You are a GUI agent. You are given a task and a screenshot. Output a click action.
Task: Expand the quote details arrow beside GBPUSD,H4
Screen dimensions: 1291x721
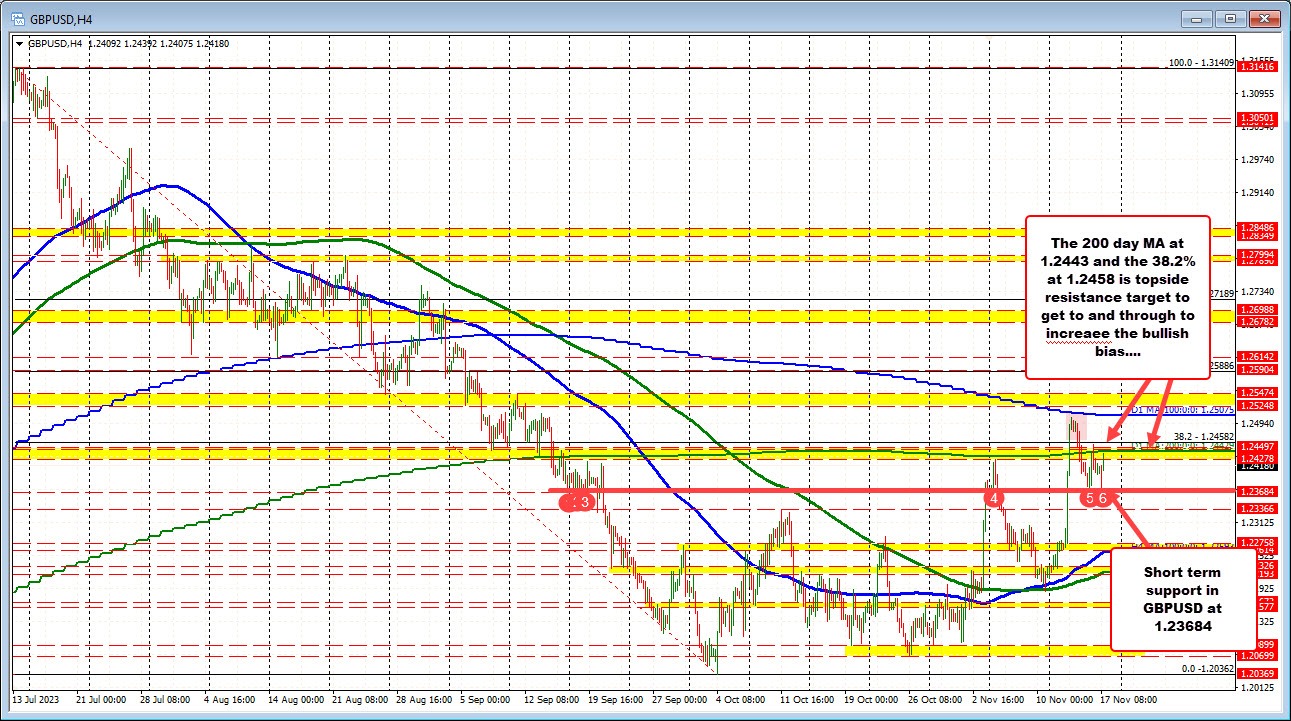(20, 43)
